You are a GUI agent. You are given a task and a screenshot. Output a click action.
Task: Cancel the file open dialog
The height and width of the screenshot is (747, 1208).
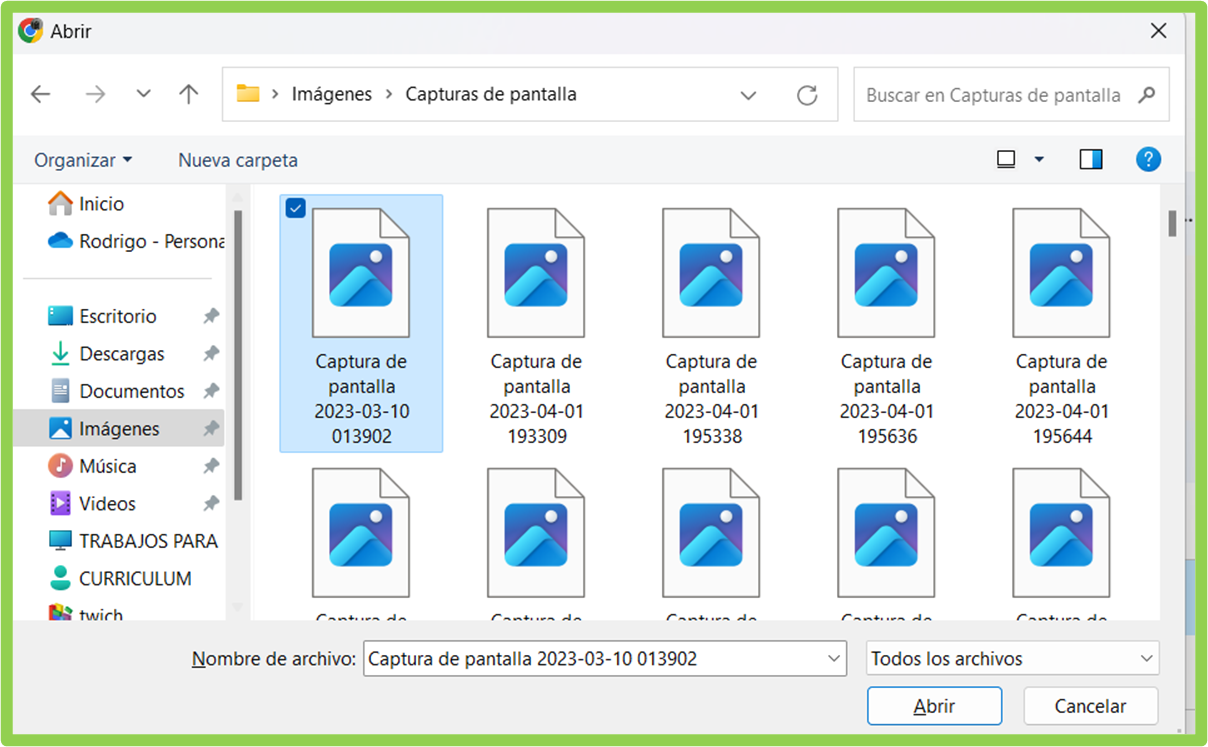coord(1090,705)
